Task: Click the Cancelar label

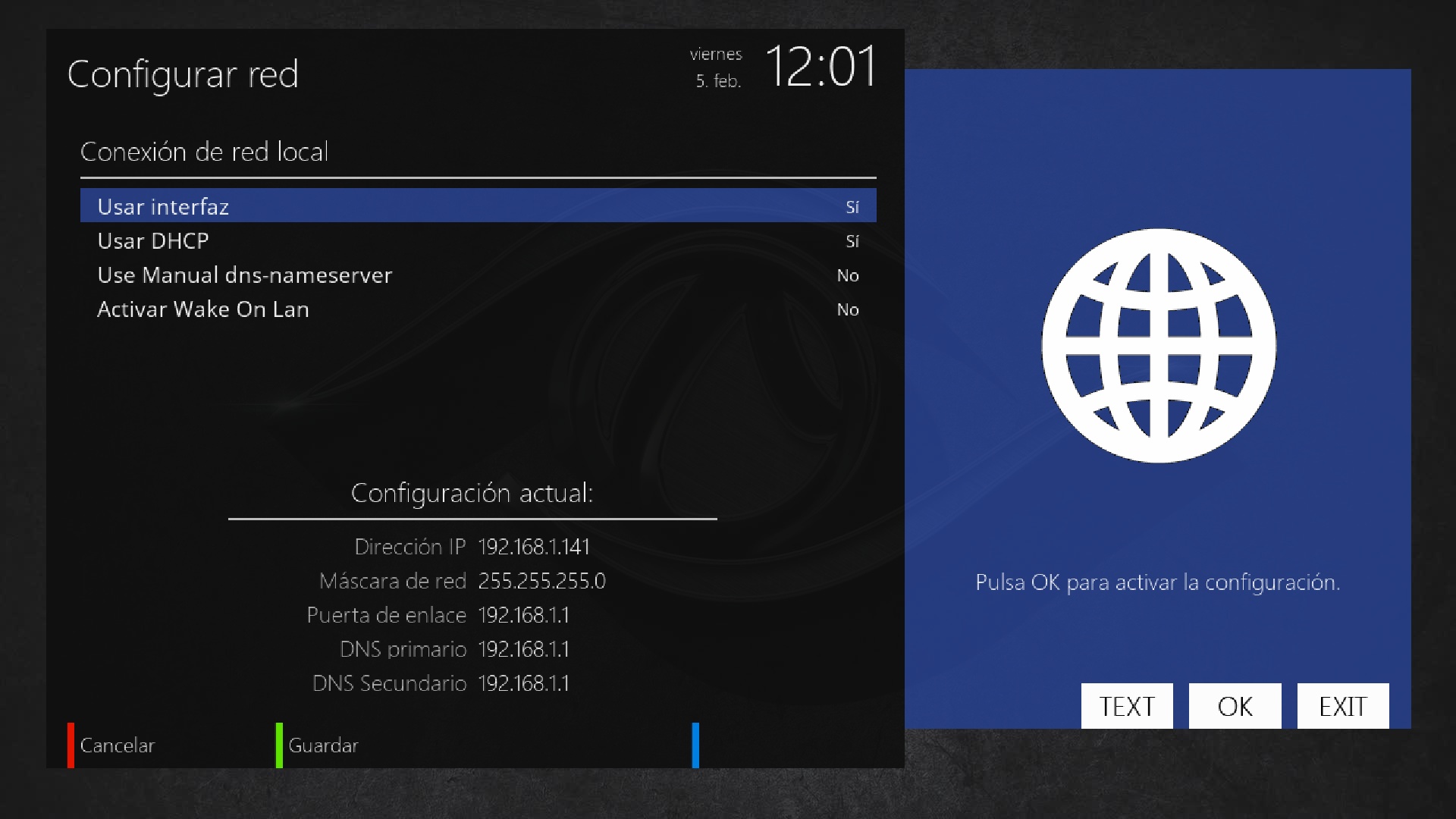Action: click(117, 745)
